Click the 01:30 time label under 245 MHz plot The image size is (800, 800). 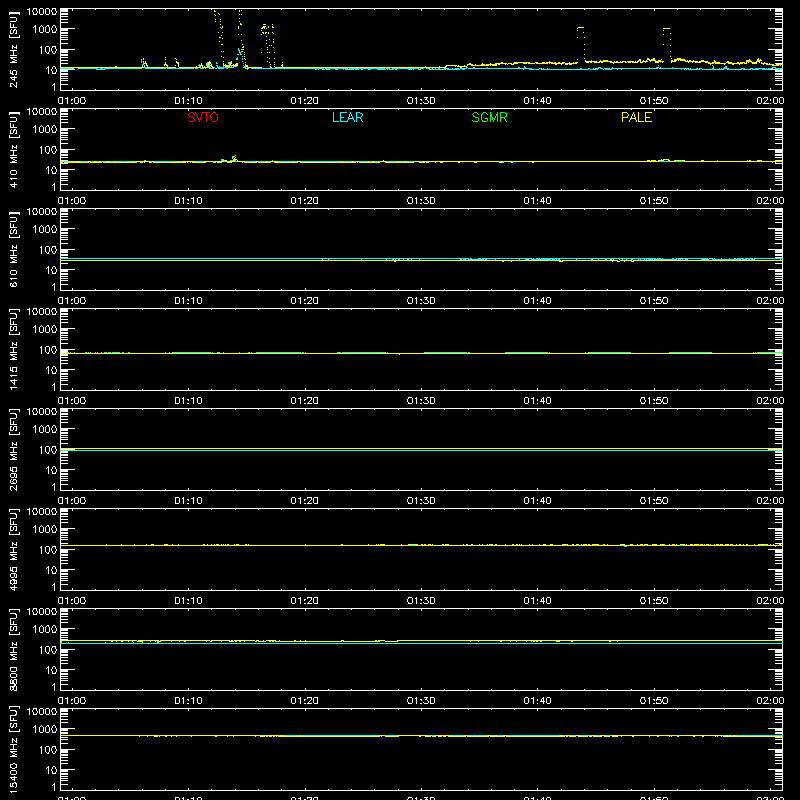coord(421,101)
